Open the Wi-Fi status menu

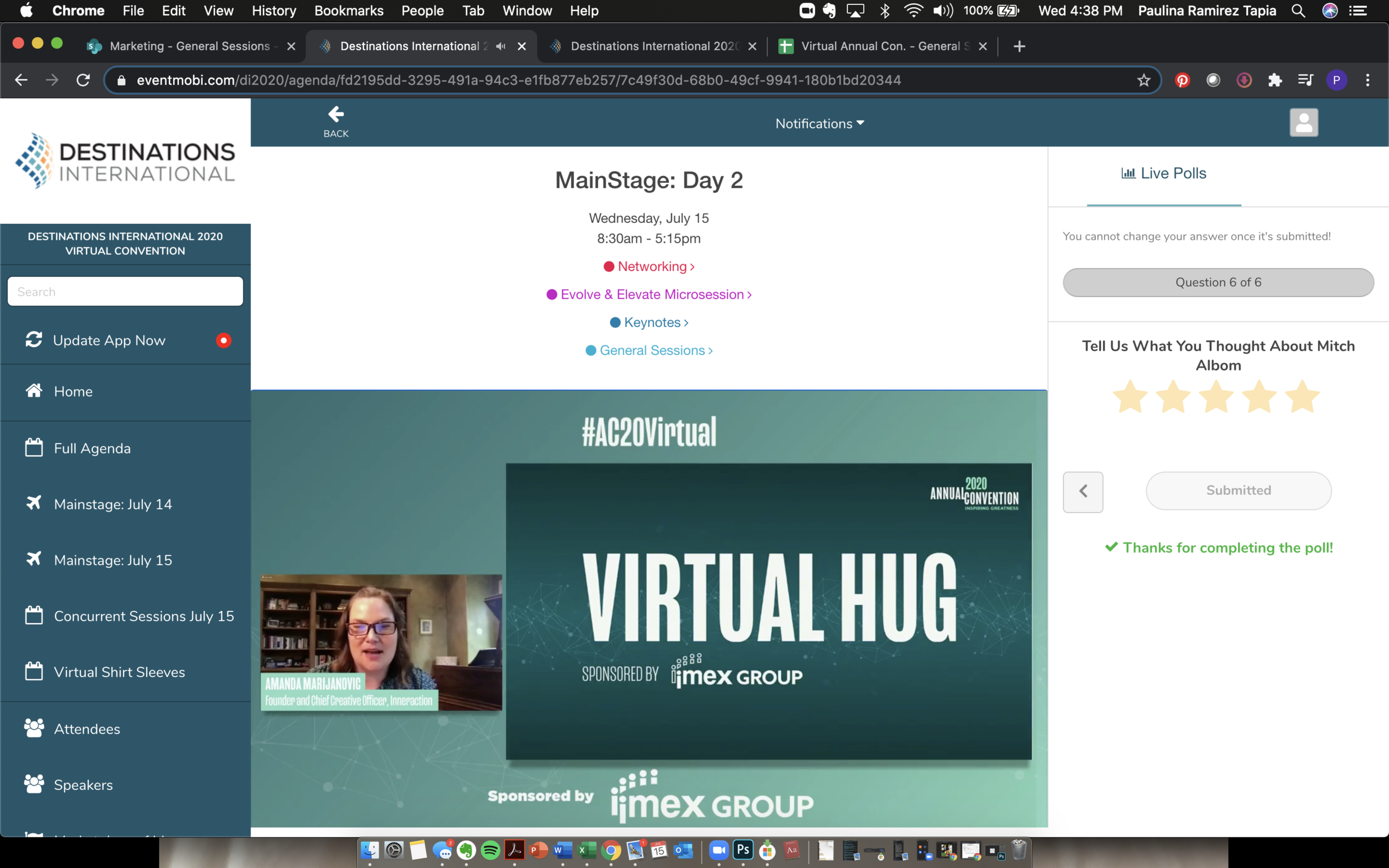coord(913,11)
